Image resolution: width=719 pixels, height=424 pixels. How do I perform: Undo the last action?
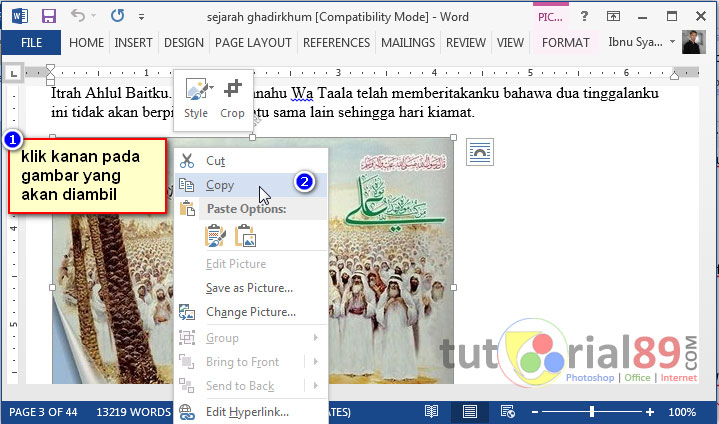(78, 16)
